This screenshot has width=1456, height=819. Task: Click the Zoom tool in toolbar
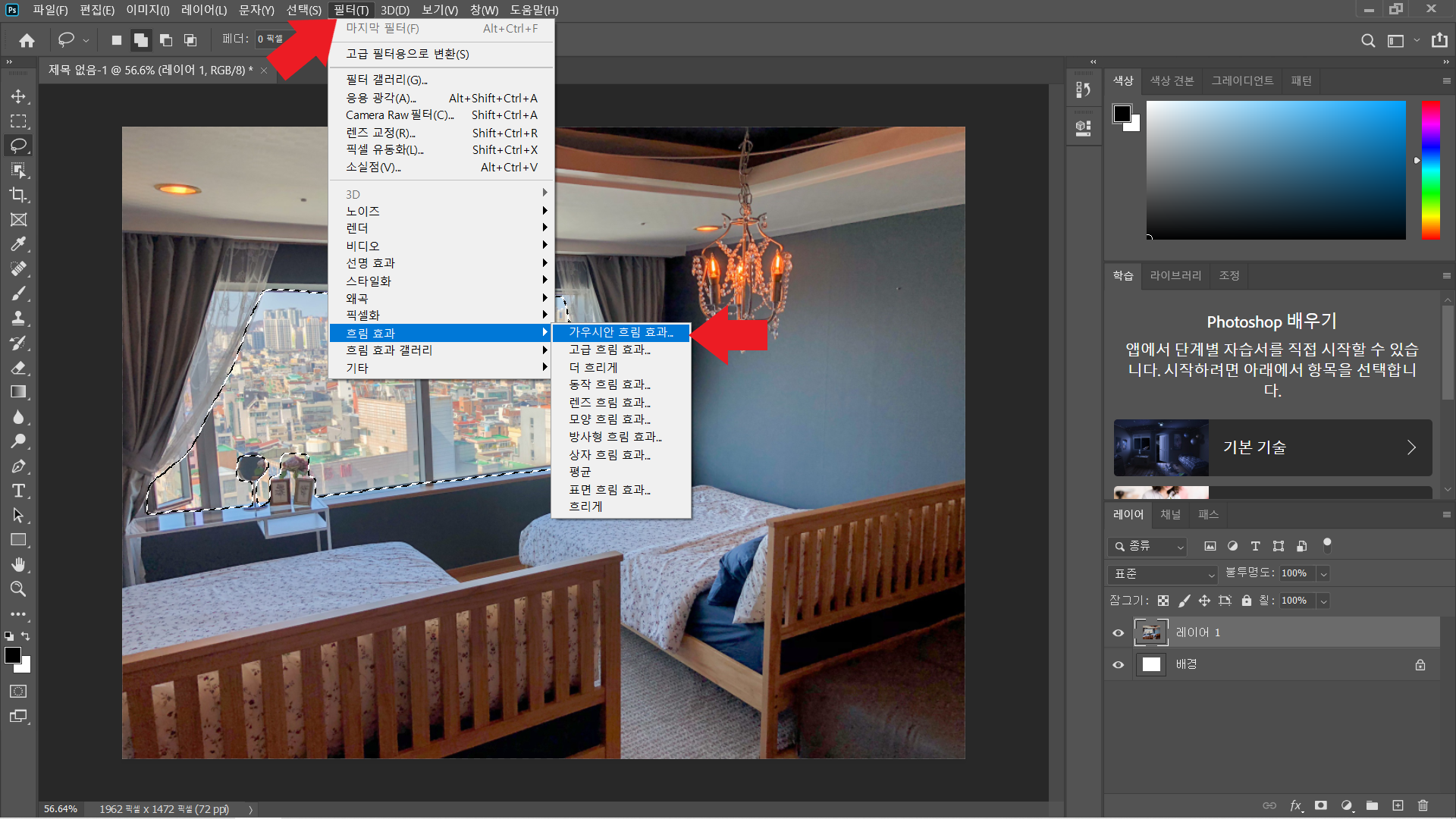coord(18,589)
